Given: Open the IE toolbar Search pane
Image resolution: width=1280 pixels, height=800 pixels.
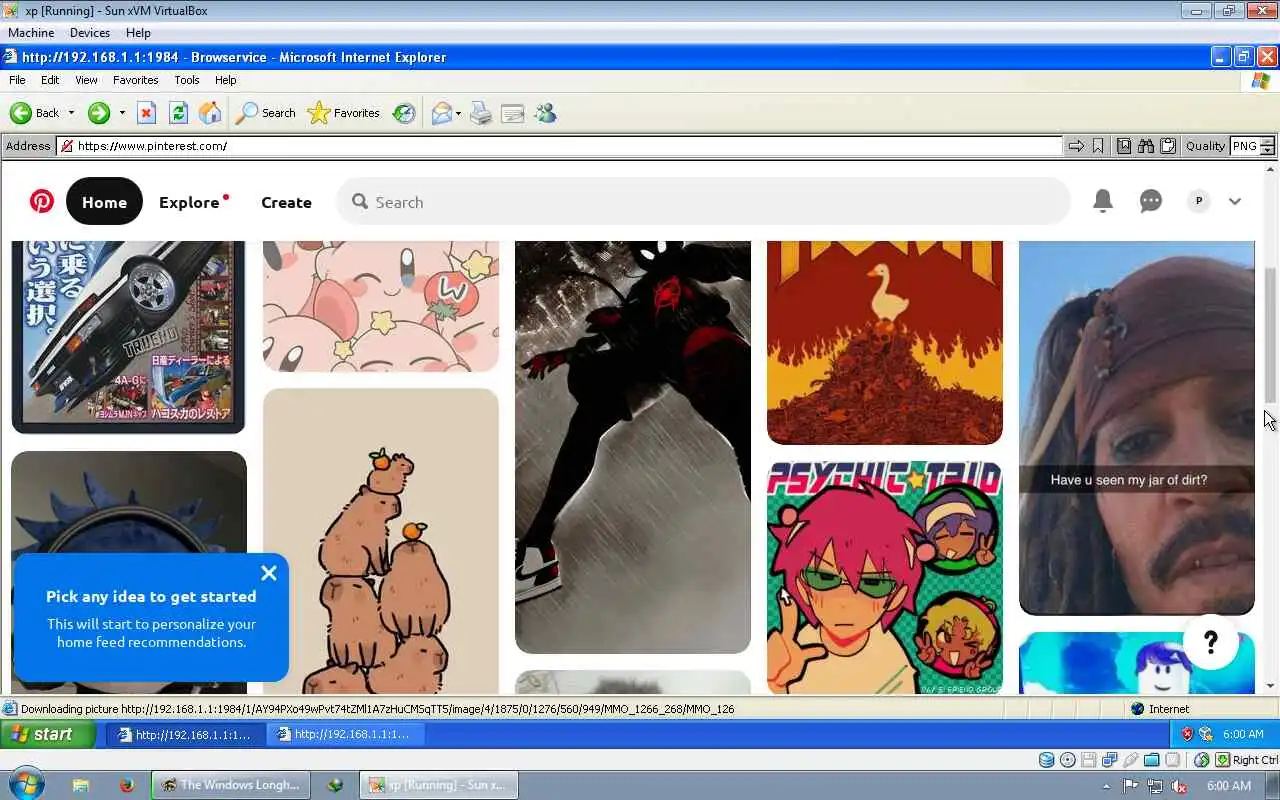Looking at the screenshot, I should 265,113.
